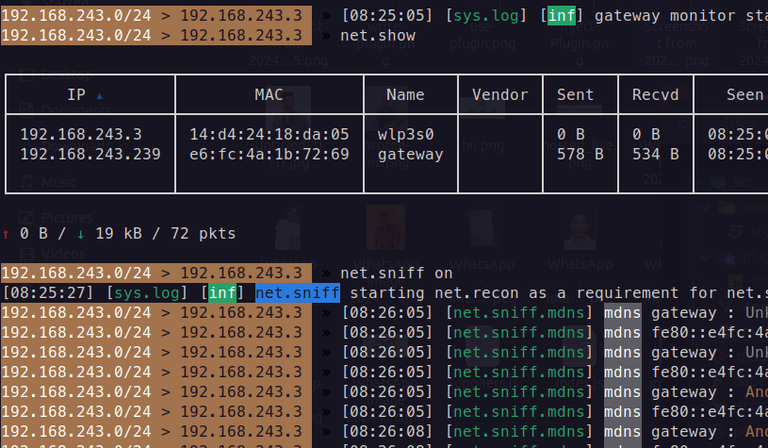Click the prompt preceding net.sniff on

[156, 273]
